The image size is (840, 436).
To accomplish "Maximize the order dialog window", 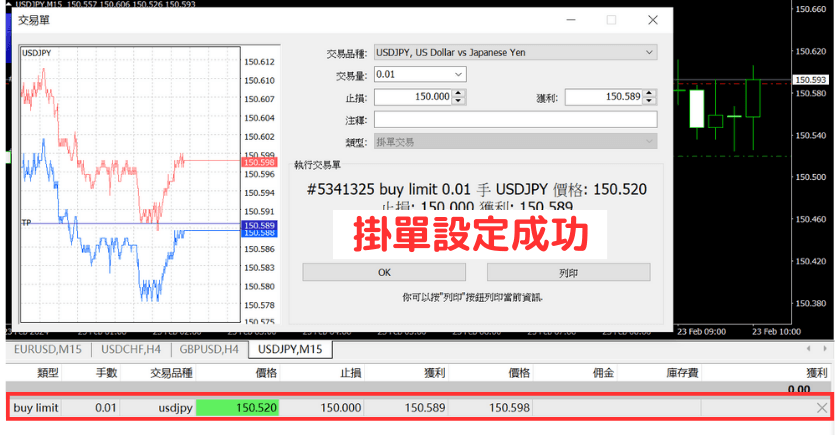I will (611, 19).
